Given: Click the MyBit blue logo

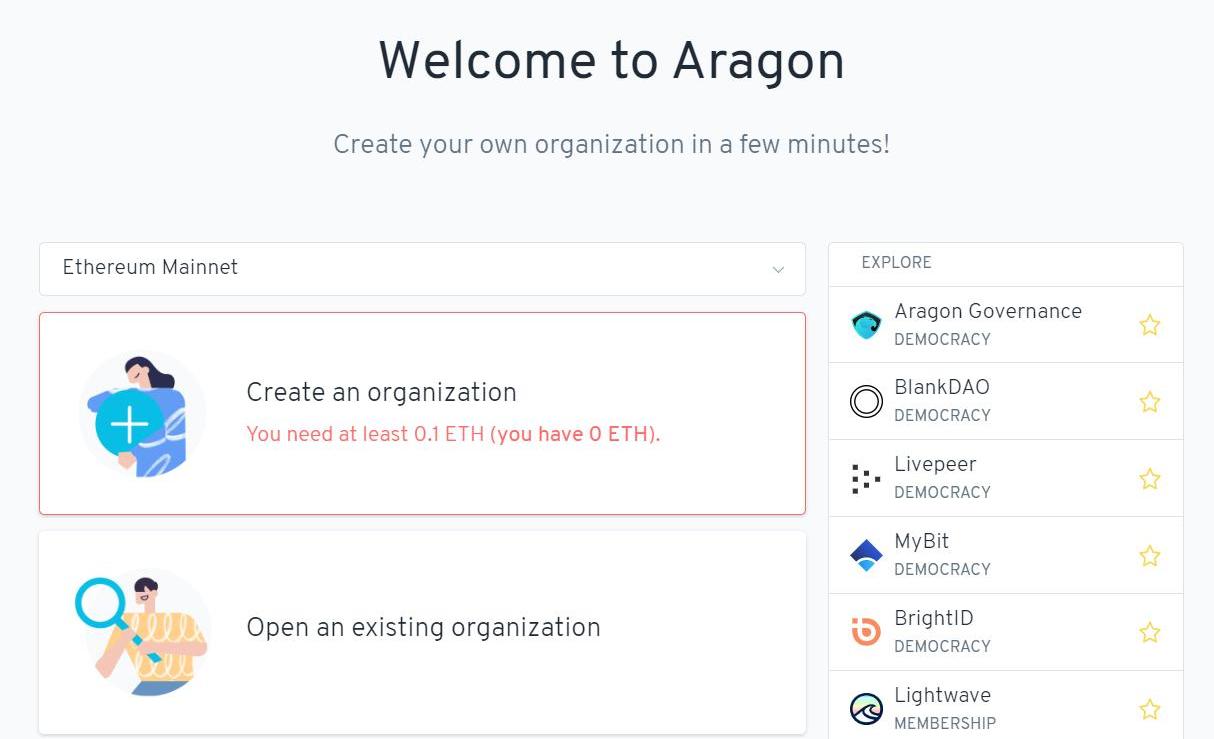Looking at the screenshot, I should (x=866, y=555).
